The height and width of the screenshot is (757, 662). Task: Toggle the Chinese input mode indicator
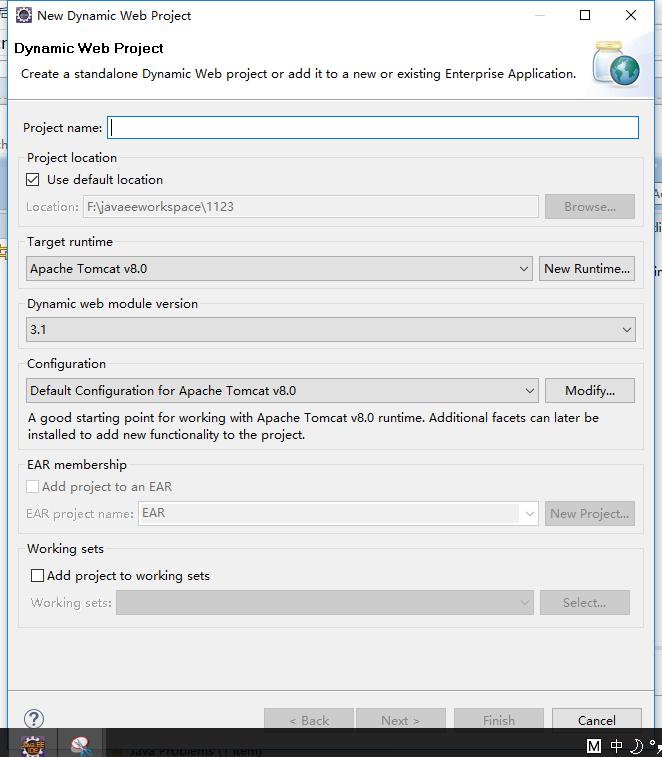pyautogui.click(x=616, y=746)
